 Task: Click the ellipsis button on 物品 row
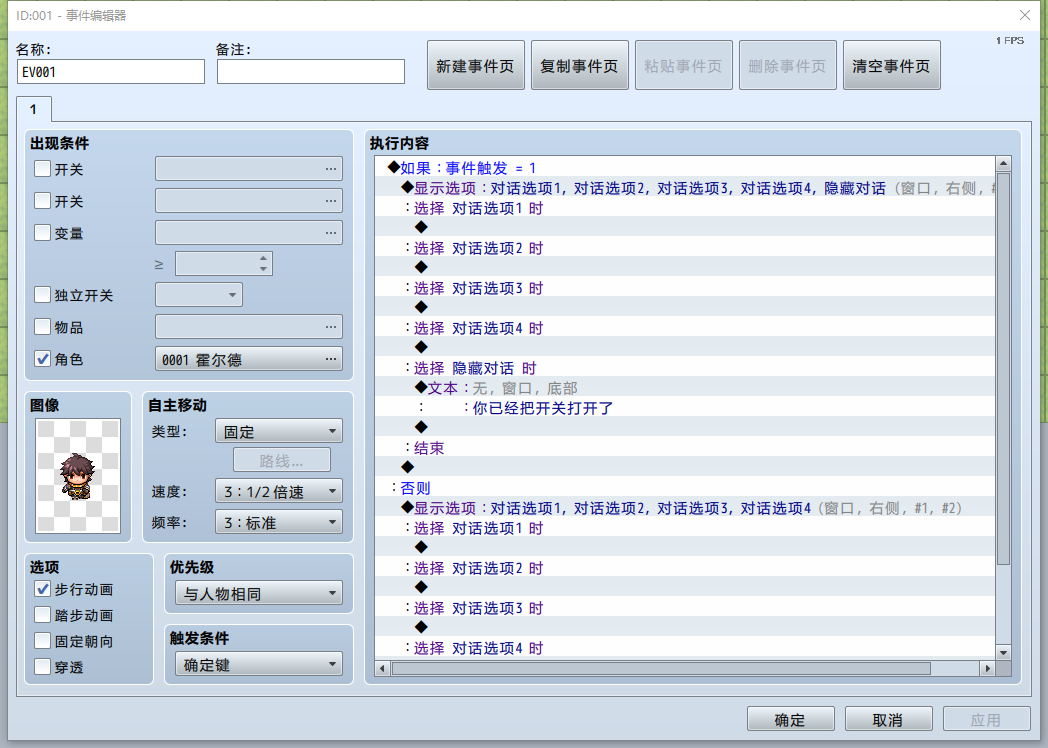pyautogui.click(x=331, y=327)
